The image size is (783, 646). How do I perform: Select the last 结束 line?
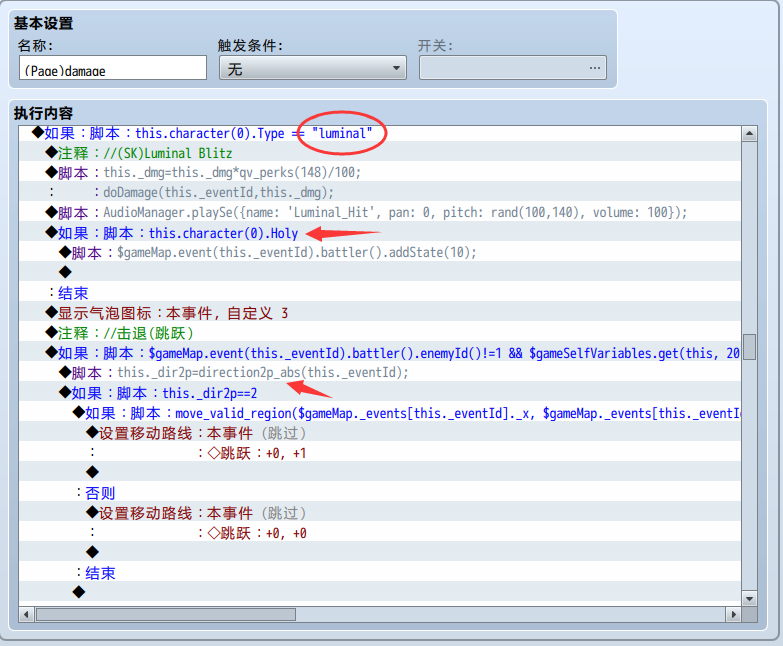click(380, 573)
